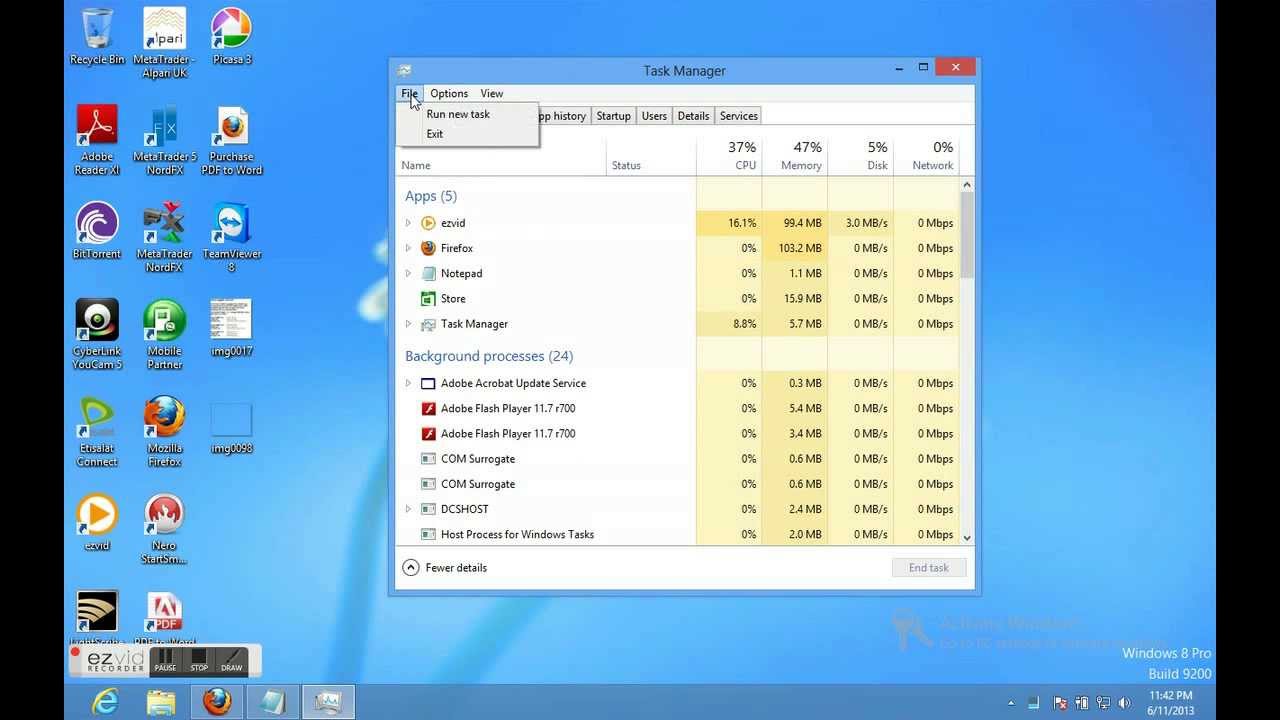Click the volume icon in system tray
Viewport: 1280px width, 720px height.
coord(1125,703)
